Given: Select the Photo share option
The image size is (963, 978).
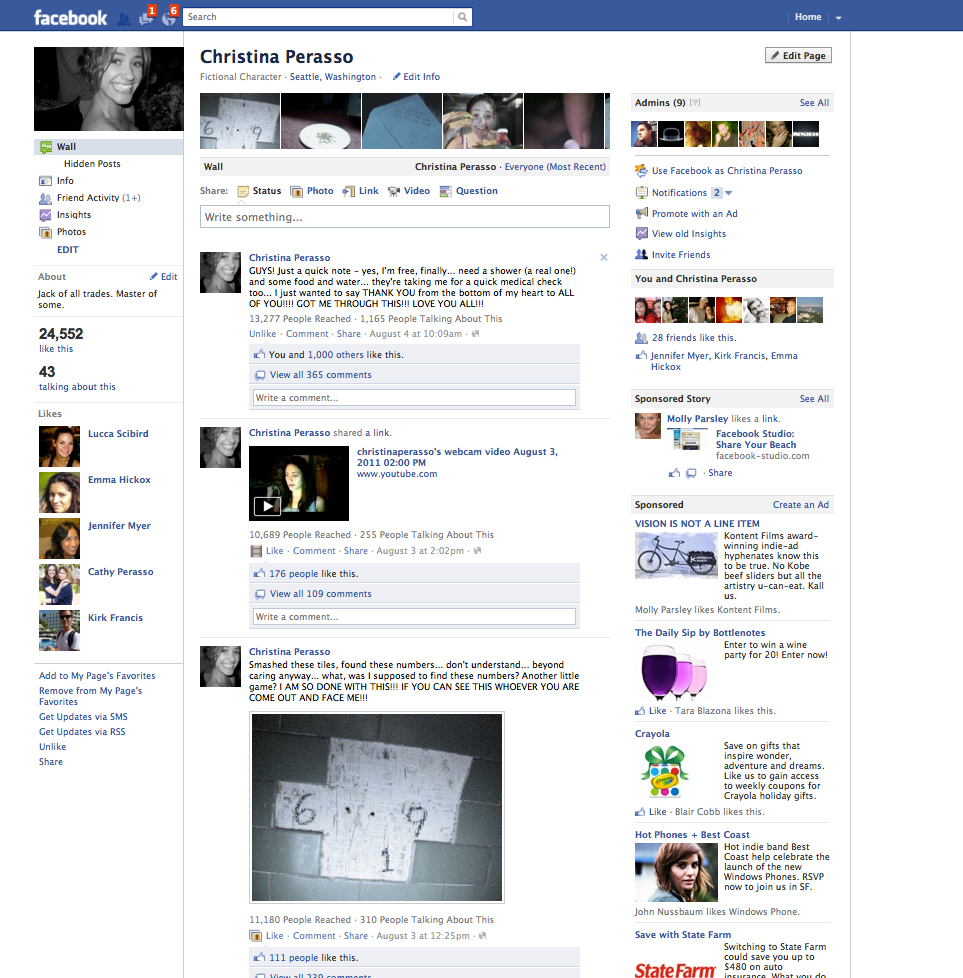Looking at the screenshot, I should [x=312, y=191].
